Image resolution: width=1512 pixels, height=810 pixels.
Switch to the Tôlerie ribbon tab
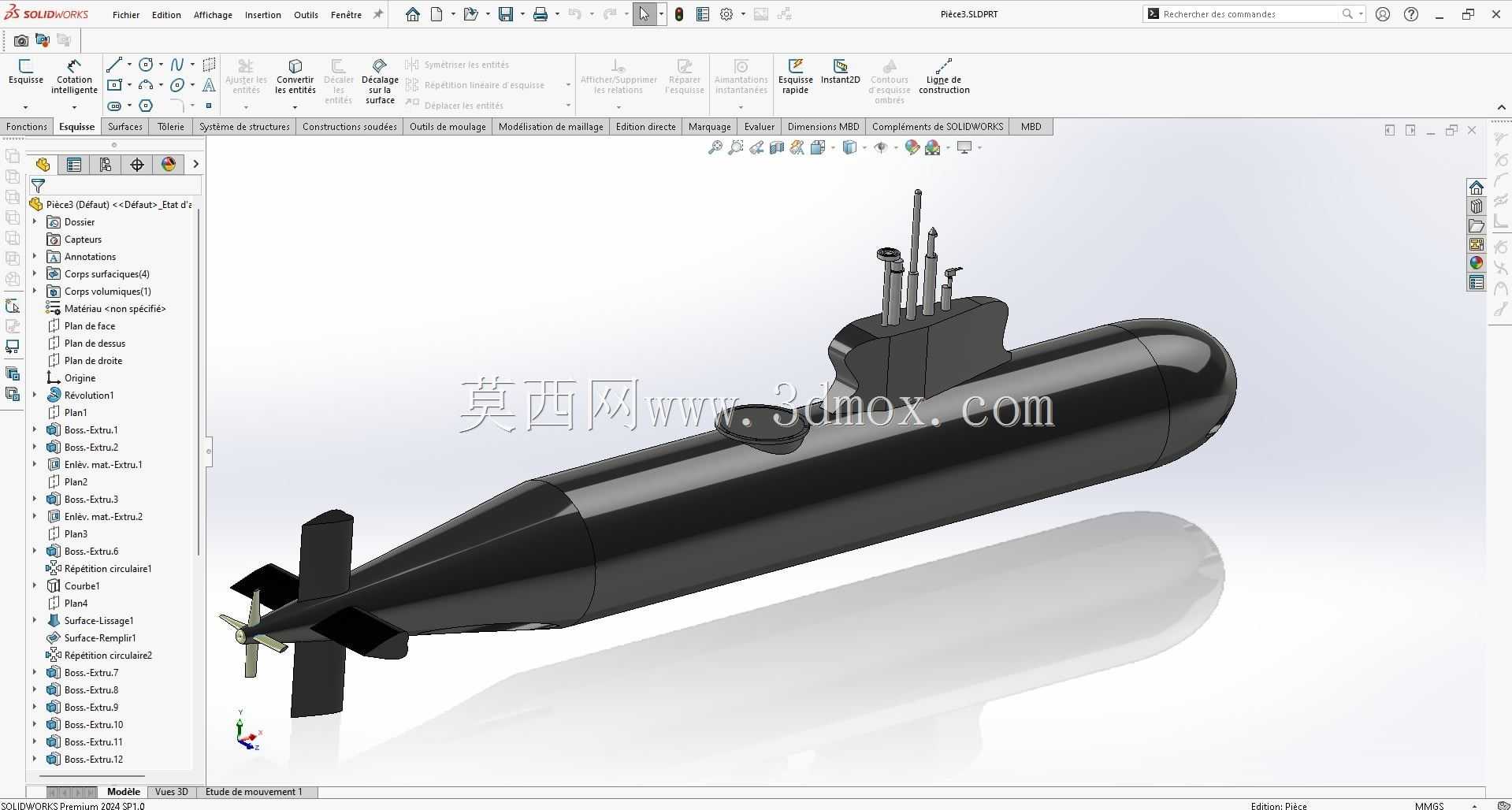point(171,126)
